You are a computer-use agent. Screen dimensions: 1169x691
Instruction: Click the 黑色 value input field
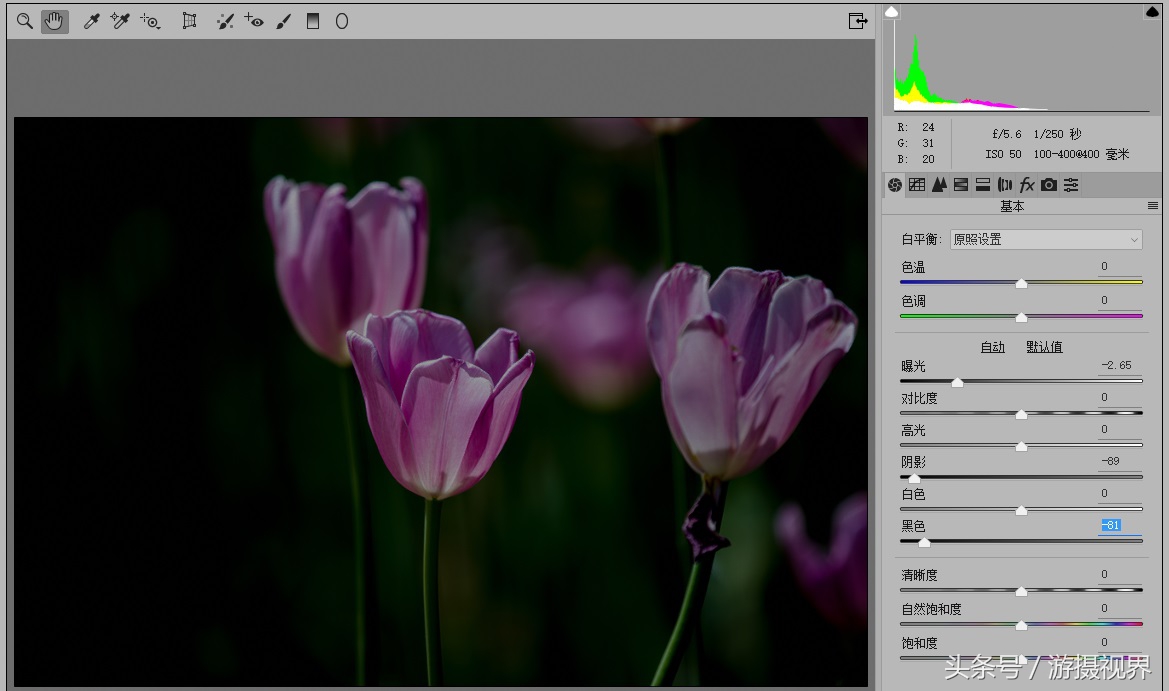(1119, 526)
